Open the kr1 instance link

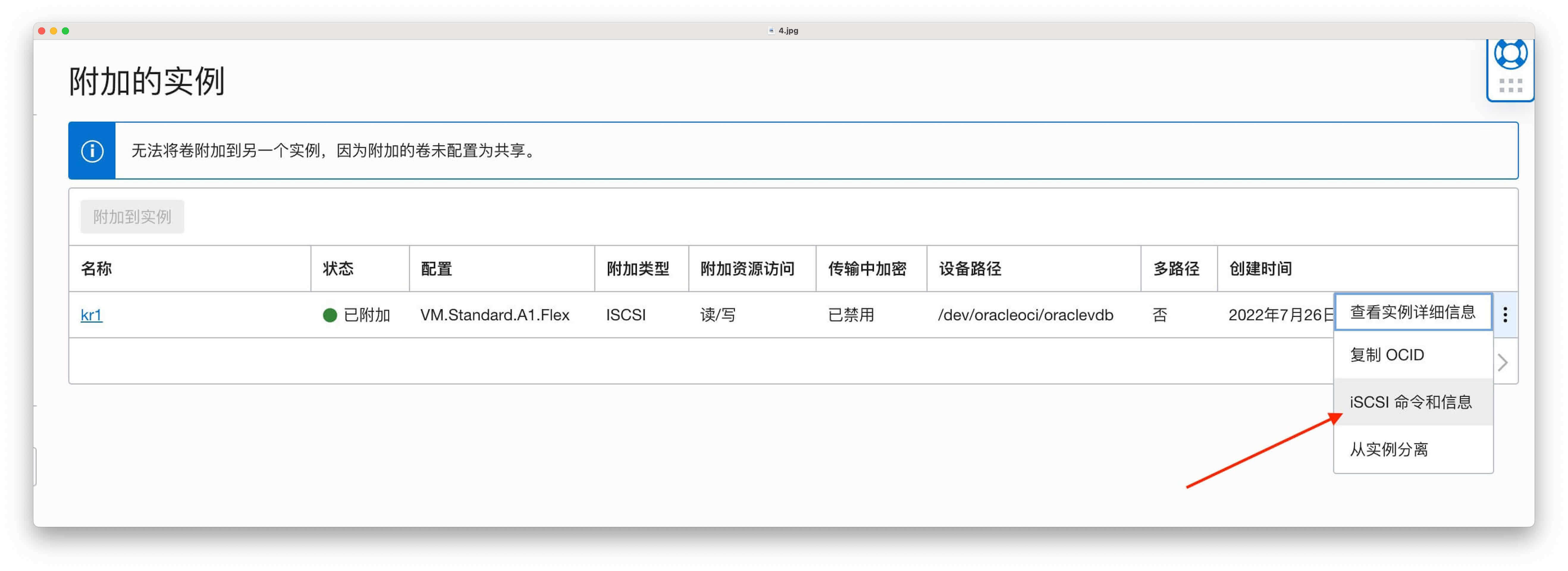tap(91, 315)
